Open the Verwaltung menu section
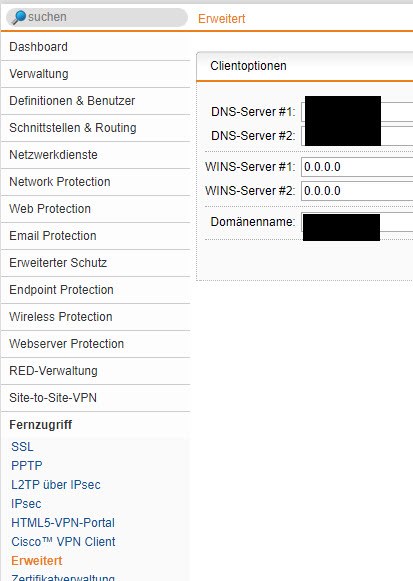This screenshot has width=413, height=581. pyautogui.click(x=96, y=74)
